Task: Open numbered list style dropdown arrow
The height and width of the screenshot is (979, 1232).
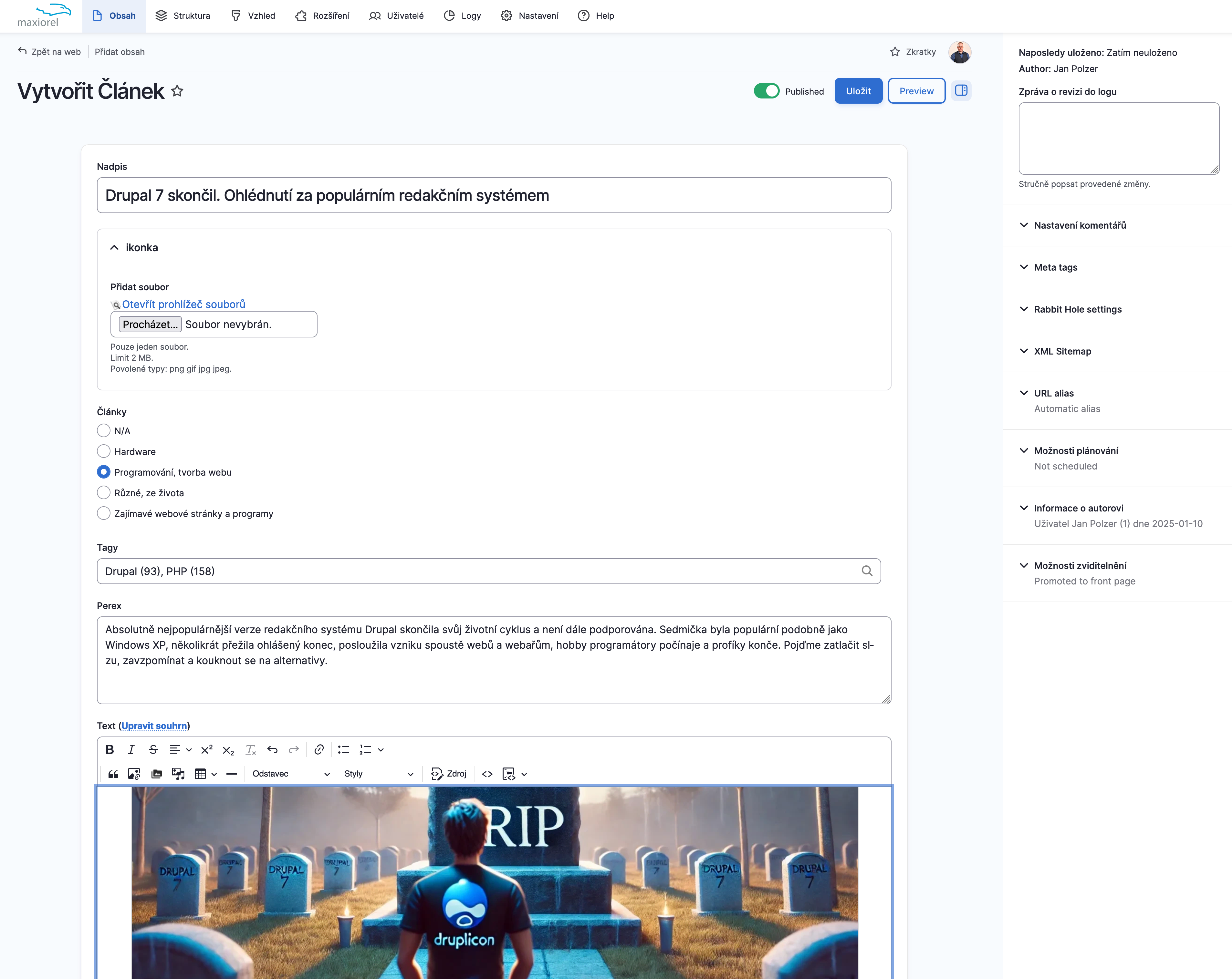Action: click(381, 750)
